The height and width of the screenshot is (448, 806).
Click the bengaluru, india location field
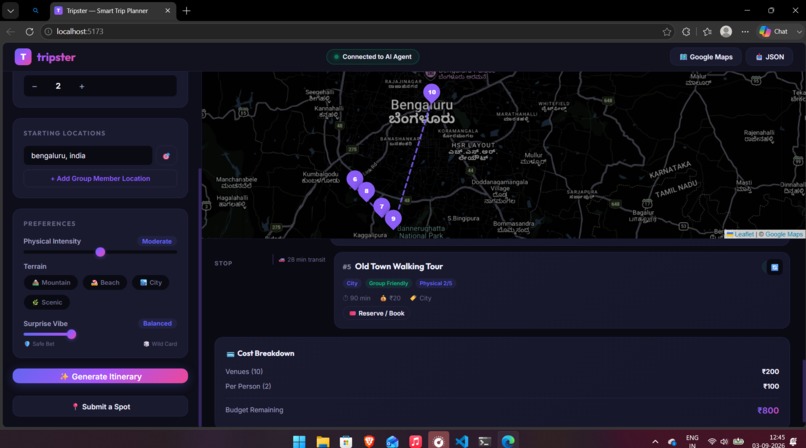88,156
